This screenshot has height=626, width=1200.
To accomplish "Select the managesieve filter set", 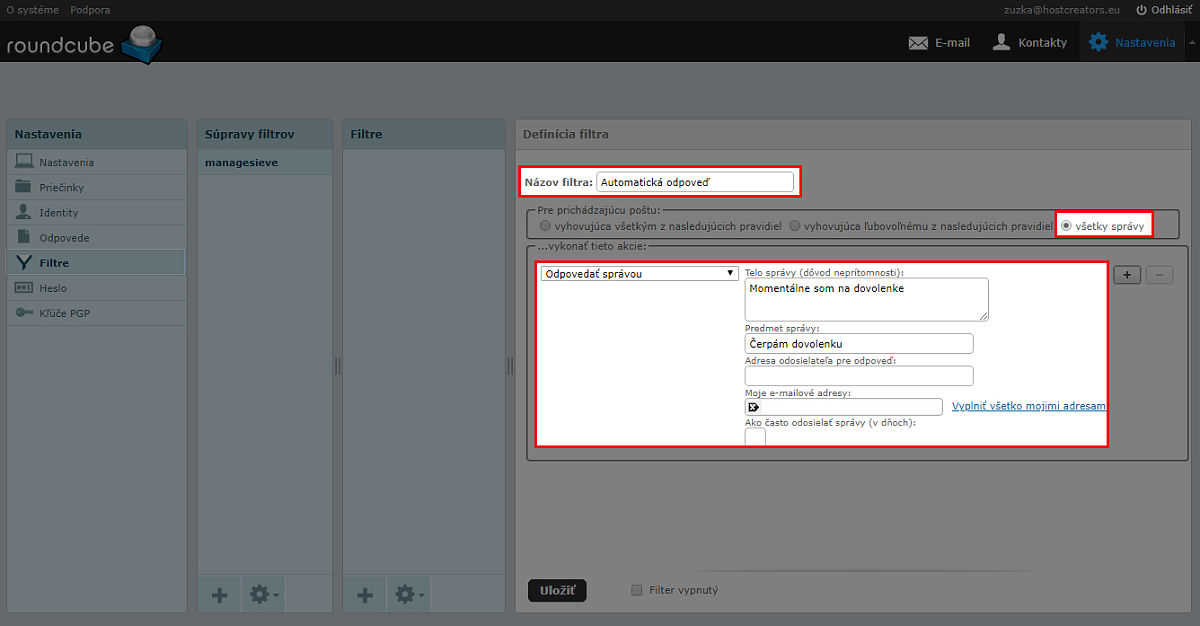I will click(x=265, y=162).
